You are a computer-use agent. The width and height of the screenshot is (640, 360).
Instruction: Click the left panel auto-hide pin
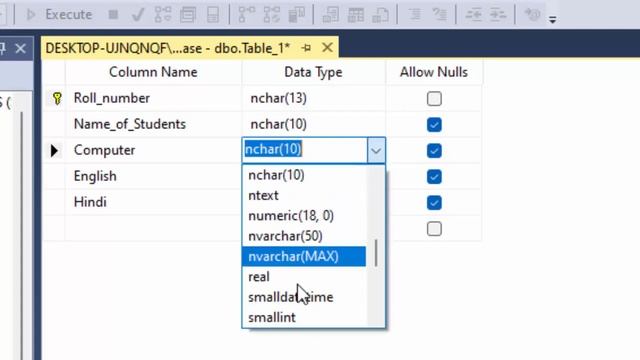tap(2, 49)
